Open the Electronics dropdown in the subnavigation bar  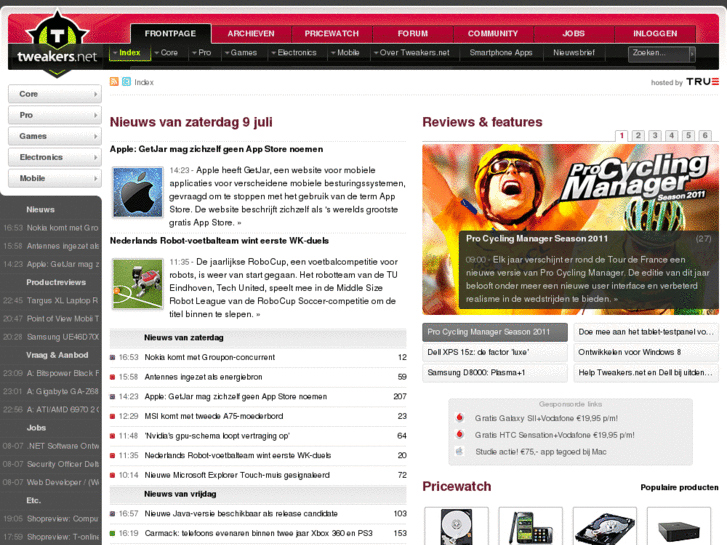tap(294, 52)
